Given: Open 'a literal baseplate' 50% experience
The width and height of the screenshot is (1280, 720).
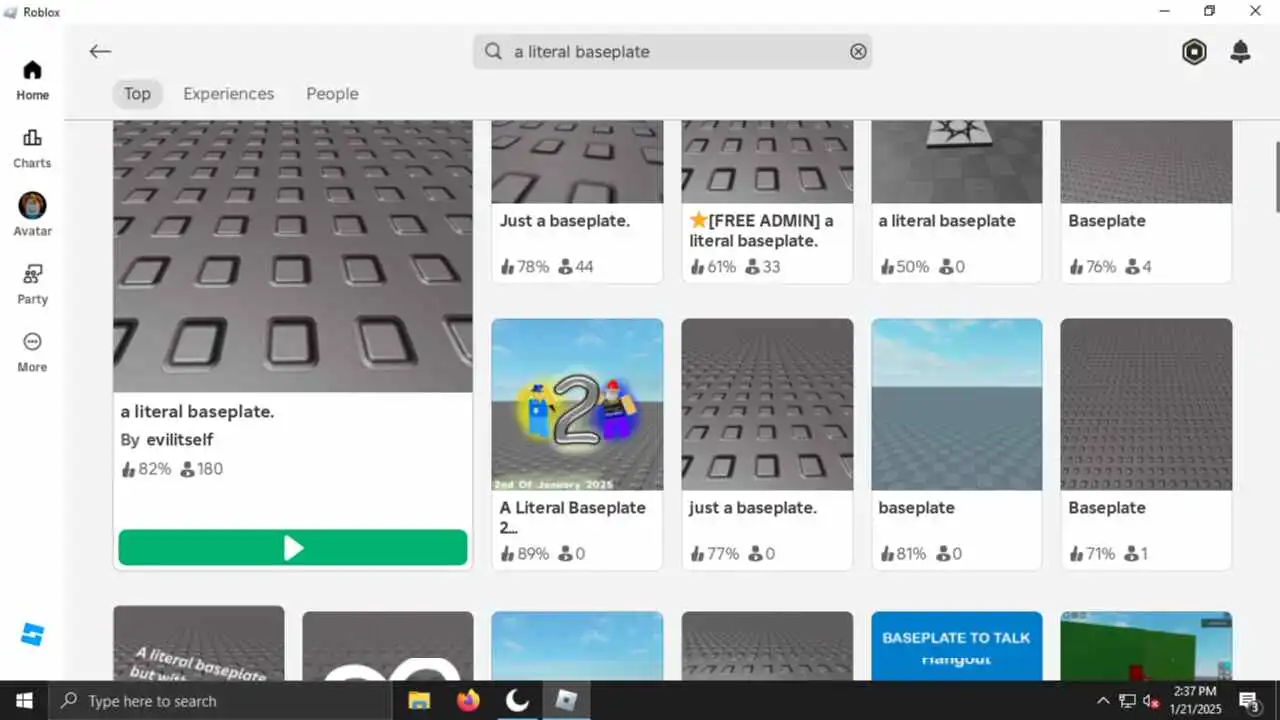Looking at the screenshot, I should click(x=957, y=201).
